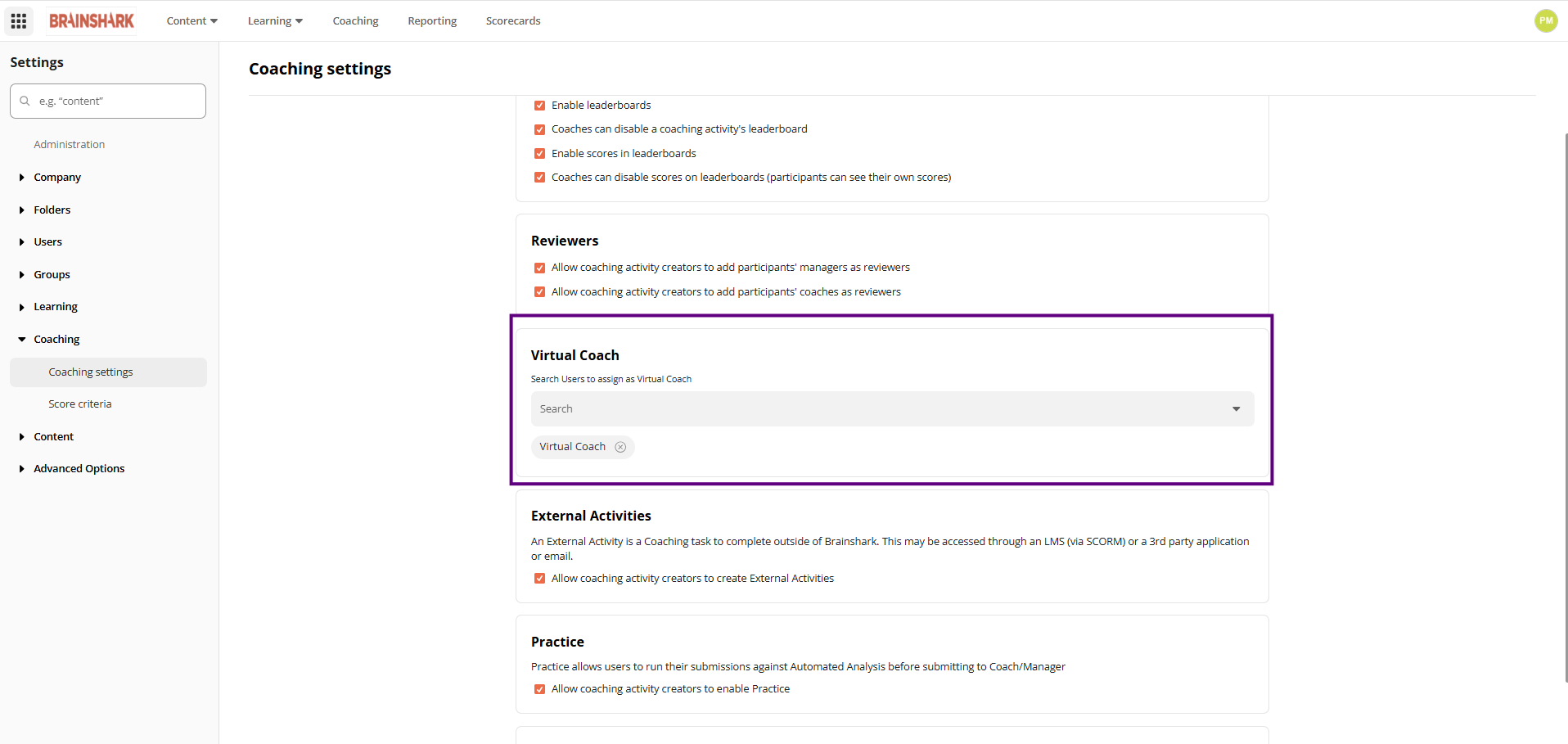Click the Practice section heading
Screen dimensions: 1568x744
click(x=557, y=642)
